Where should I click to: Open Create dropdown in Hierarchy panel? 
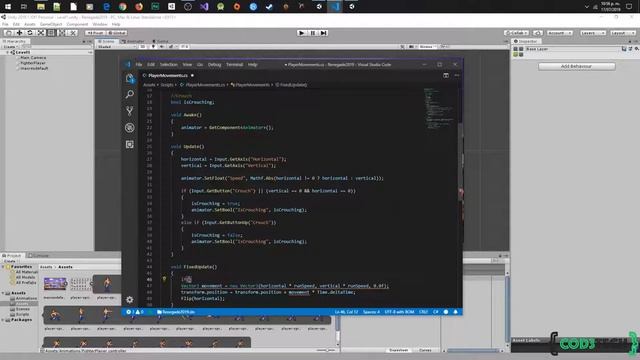[10, 47]
